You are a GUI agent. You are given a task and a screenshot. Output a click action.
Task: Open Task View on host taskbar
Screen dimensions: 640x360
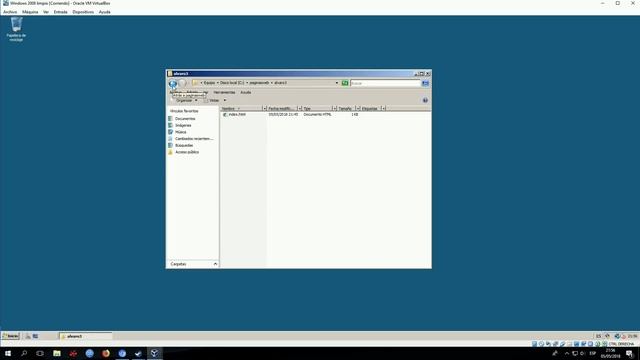click(40, 353)
